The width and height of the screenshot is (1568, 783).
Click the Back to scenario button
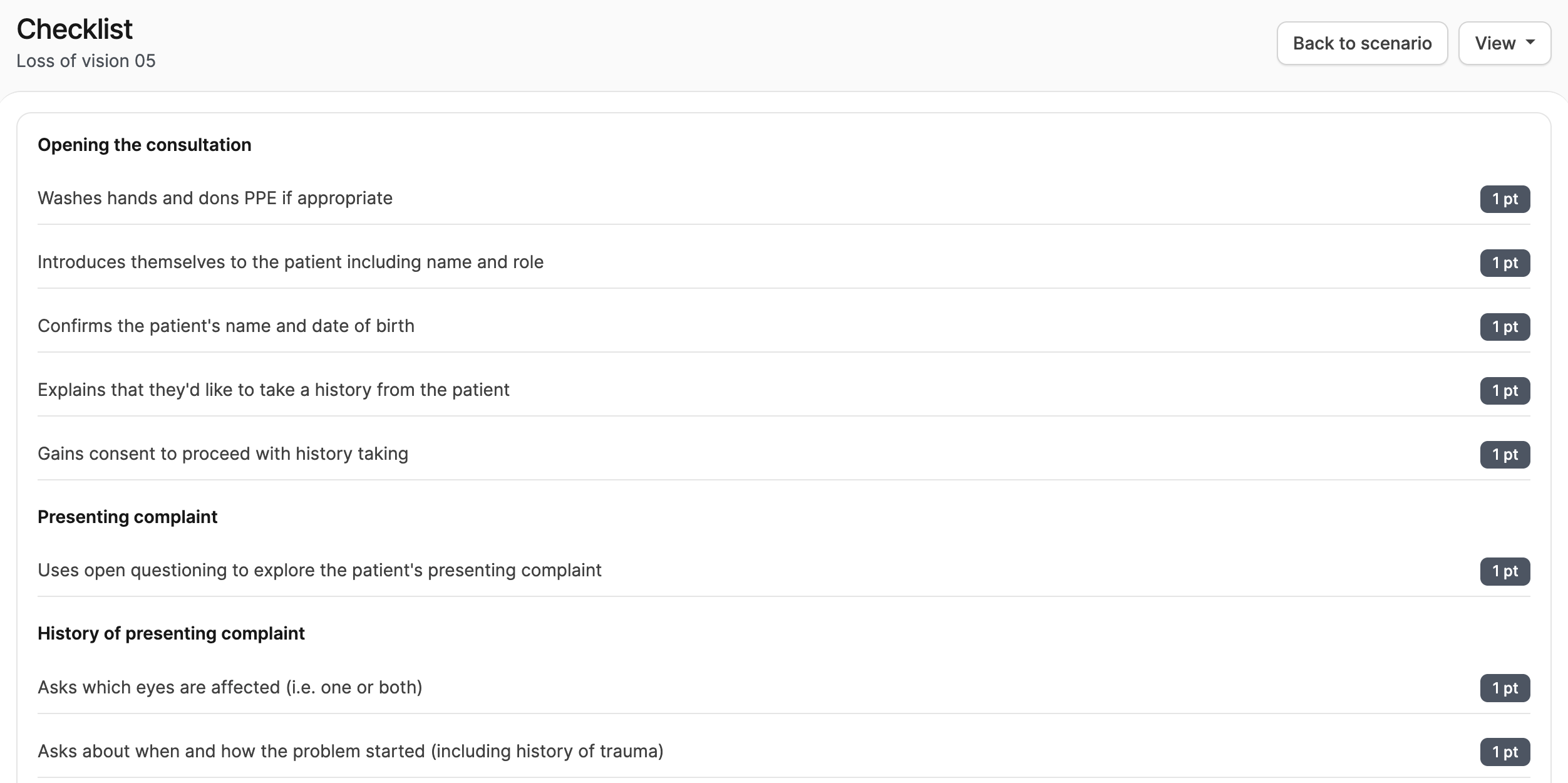click(x=1362, y=43)
